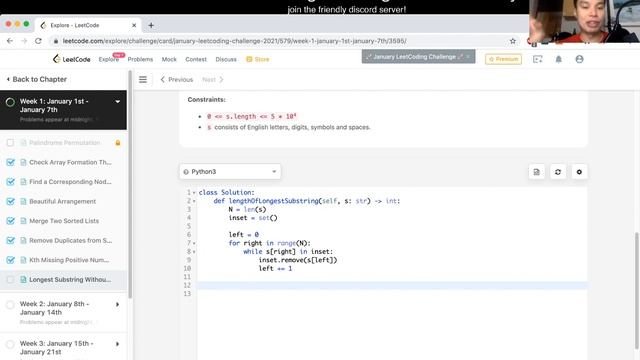Open Longest Substring Without problem
This screenshot has width=640, height=360.
click(x=70, y=280)
